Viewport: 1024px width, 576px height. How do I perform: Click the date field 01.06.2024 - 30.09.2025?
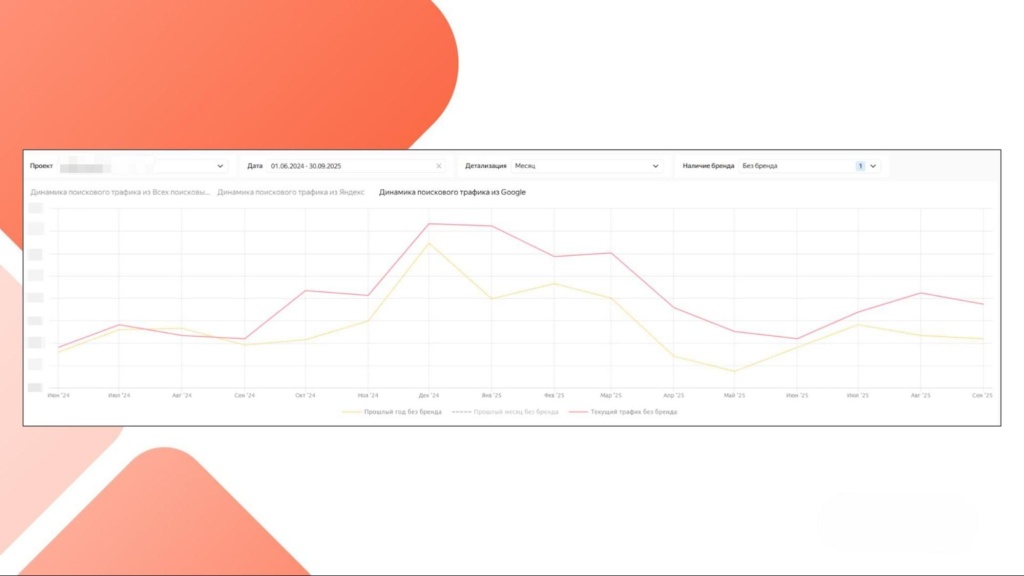pos(350,166)
